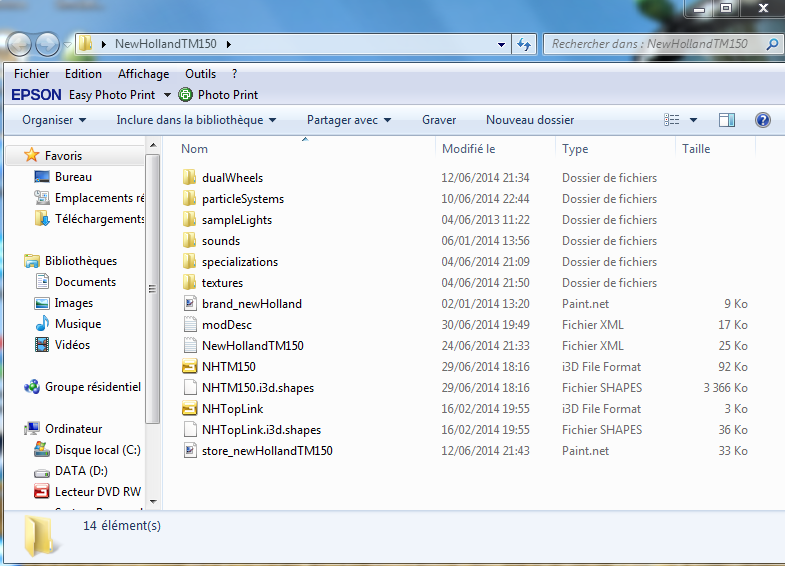The width and height of the screenshot is (785, 566).
Task: Click the Back navigation arrow button
Action: (20, 44)
